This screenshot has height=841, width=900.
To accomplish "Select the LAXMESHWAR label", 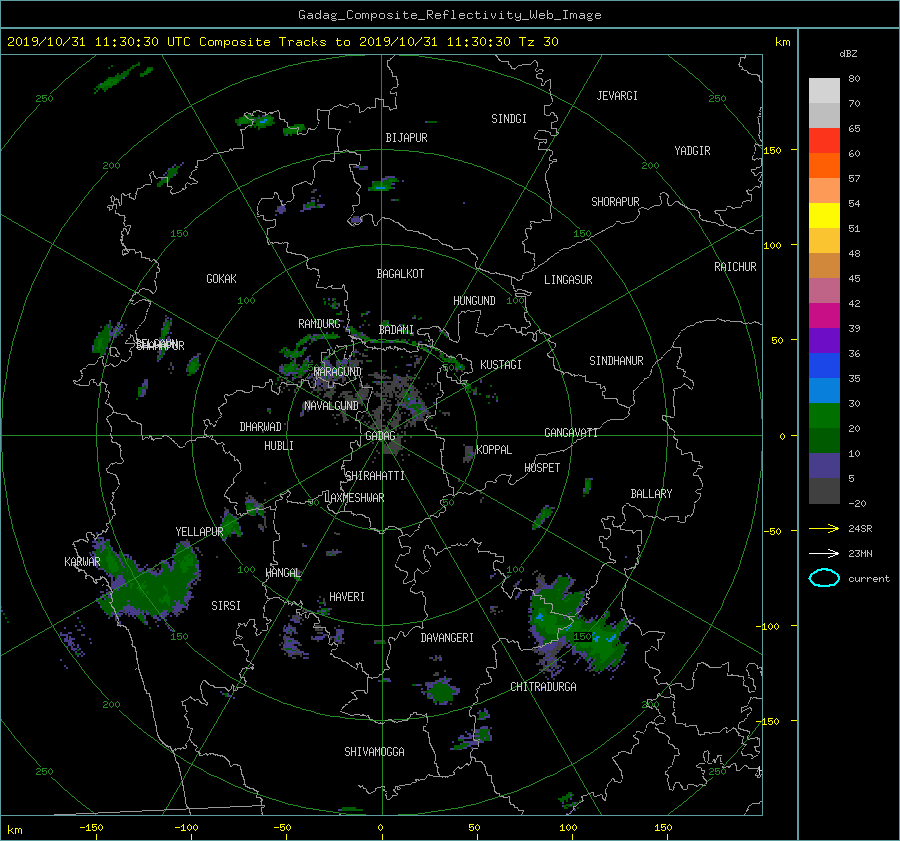I will coord(354,498).
